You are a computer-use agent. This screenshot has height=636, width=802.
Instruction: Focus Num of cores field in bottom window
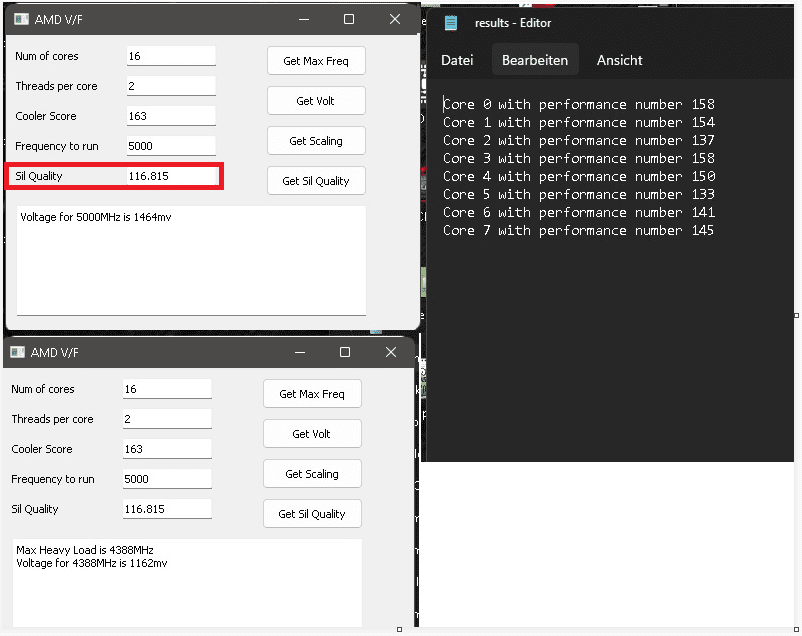point(167,389)
